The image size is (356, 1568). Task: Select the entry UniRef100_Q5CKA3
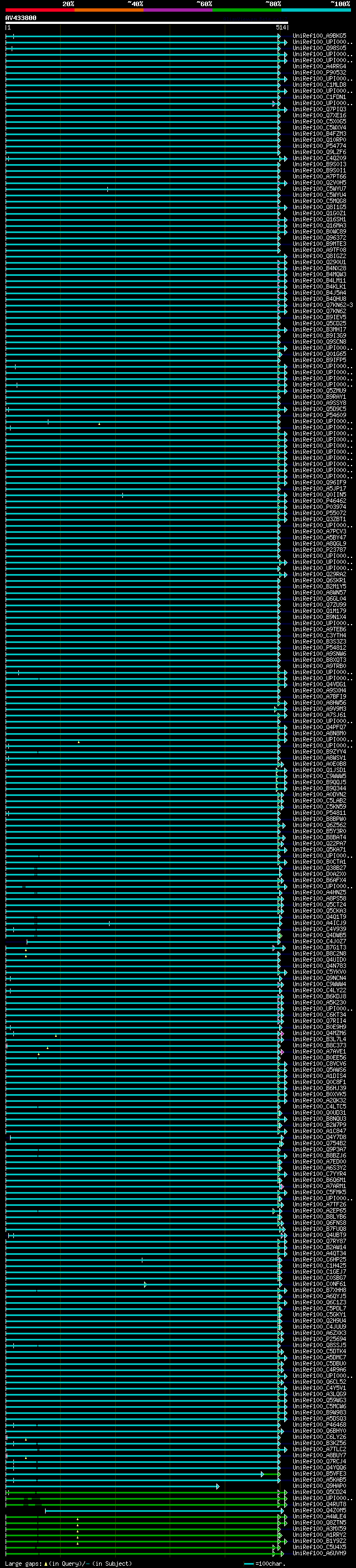click(x=319, y=911)
